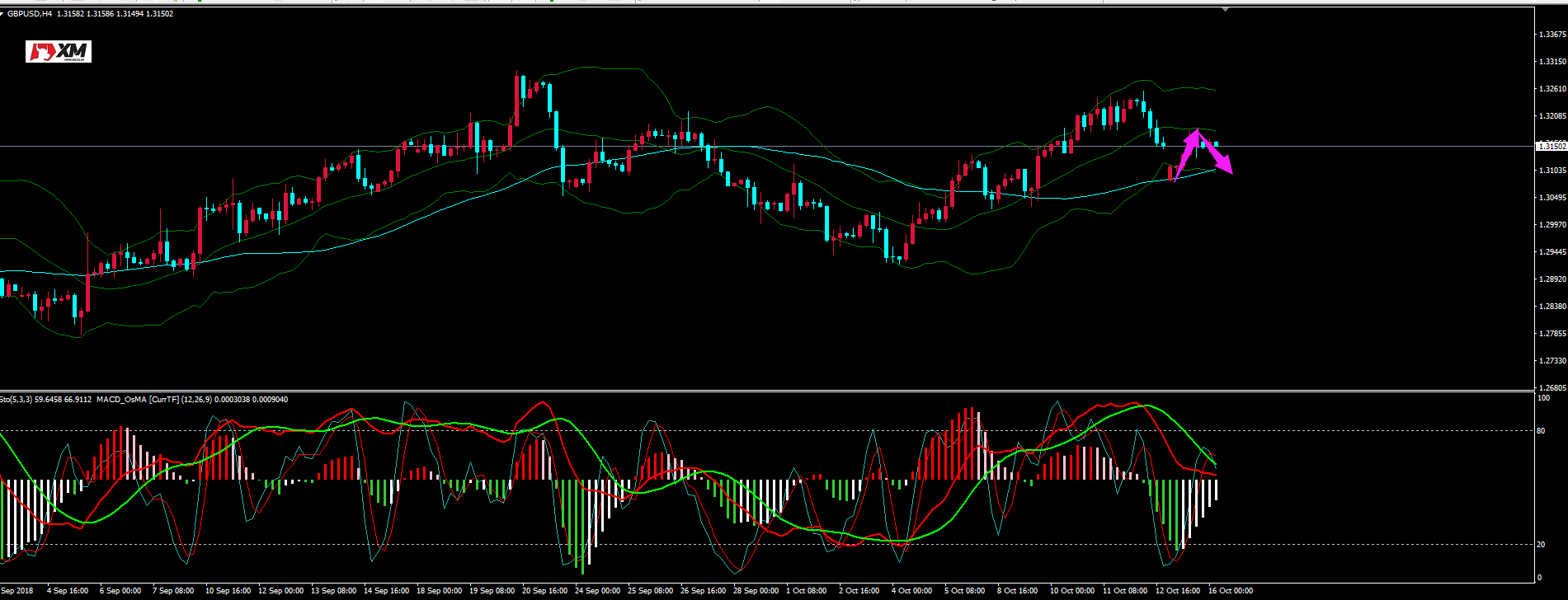The width and height of the screenshot is (1568, 600).
Task: Click the '12 Oct 16:00' time axis label
Action: (1179, 591)
